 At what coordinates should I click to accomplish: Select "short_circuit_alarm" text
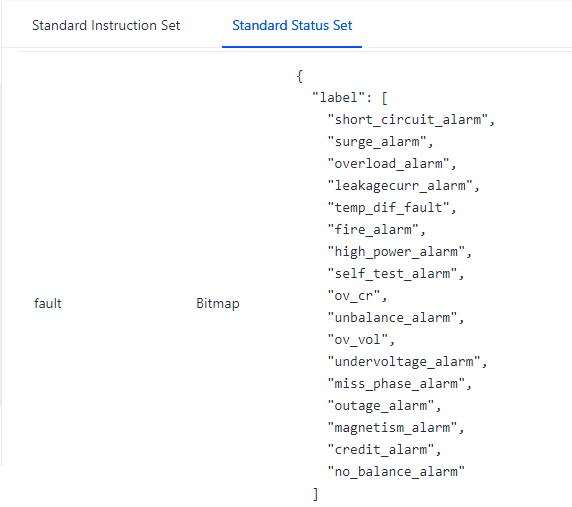(x=411, y=120)
